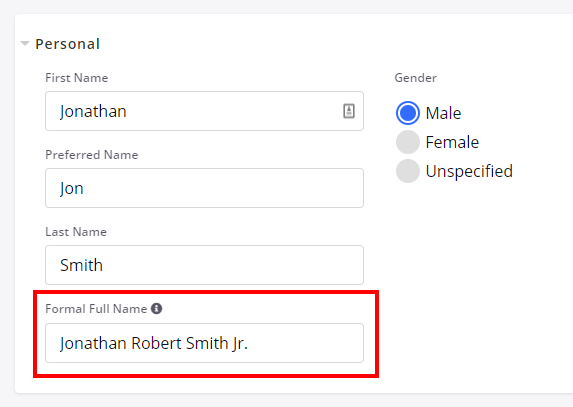Select the Male radio button

click(x=407, y=113)
